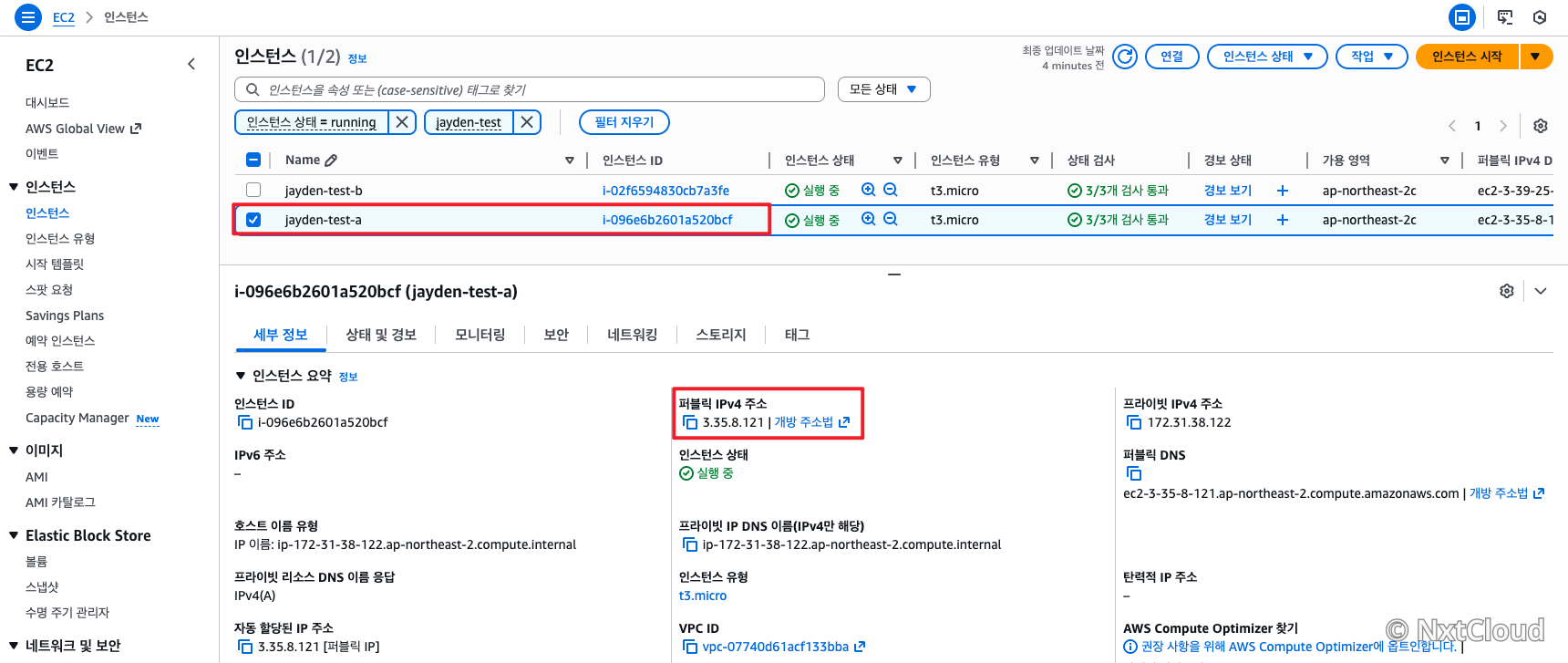This screenshot has height=663, width=1568.
Task: Add alarm plus icon for jayden-test-a
Action: [1283, 220]
